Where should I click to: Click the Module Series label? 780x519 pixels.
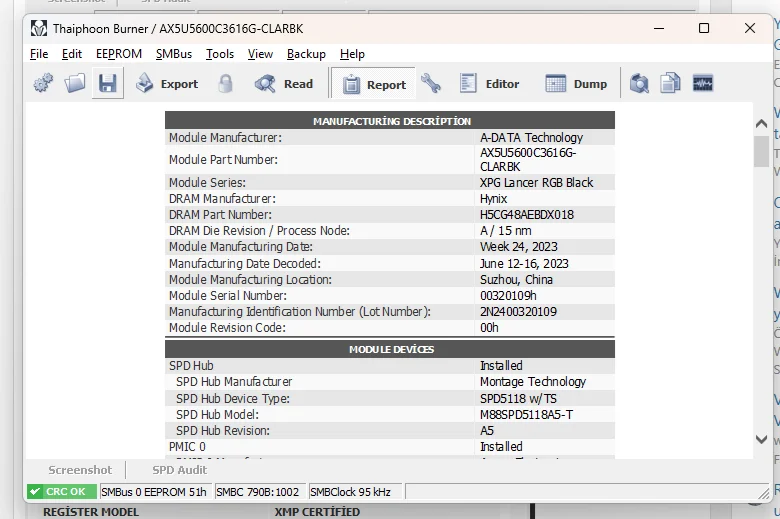pos(207,183)
